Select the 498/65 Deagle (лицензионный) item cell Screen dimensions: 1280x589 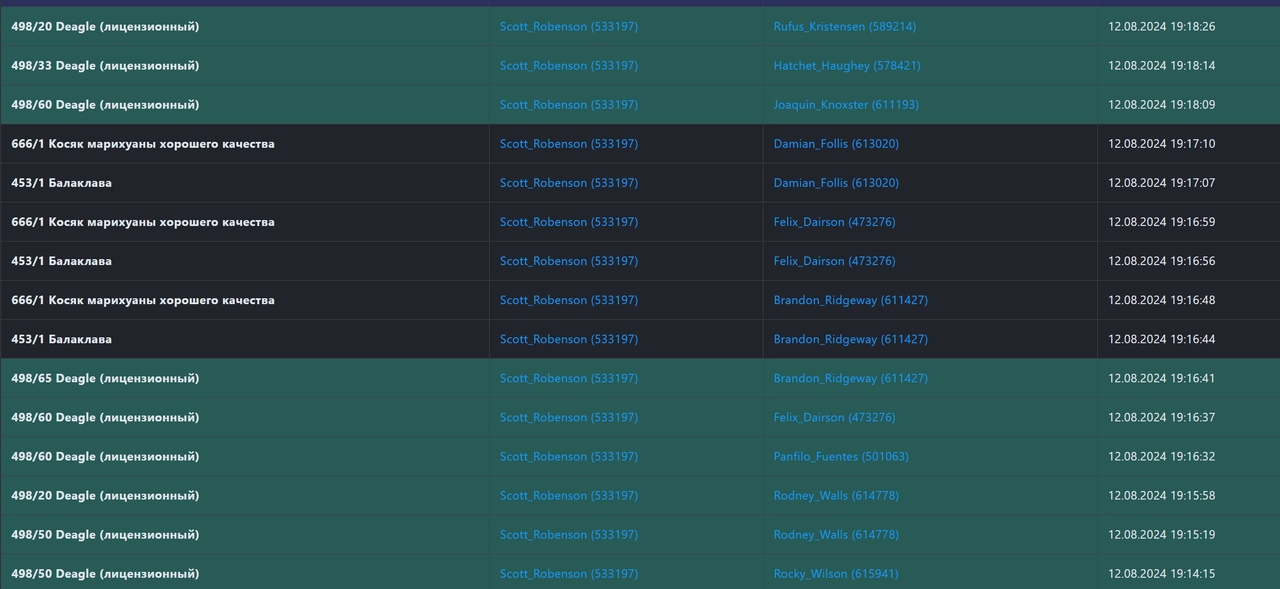point(105,379)
